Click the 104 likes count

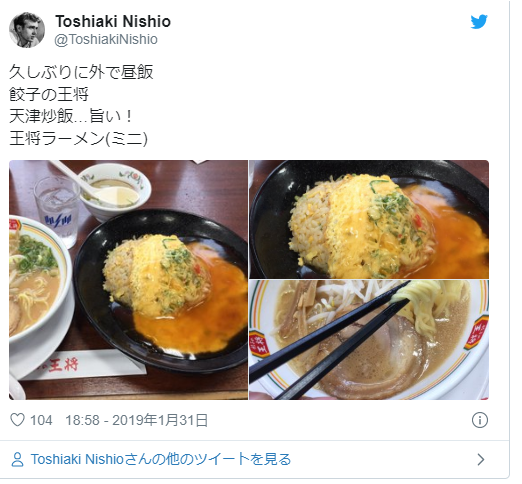[41, 420]
